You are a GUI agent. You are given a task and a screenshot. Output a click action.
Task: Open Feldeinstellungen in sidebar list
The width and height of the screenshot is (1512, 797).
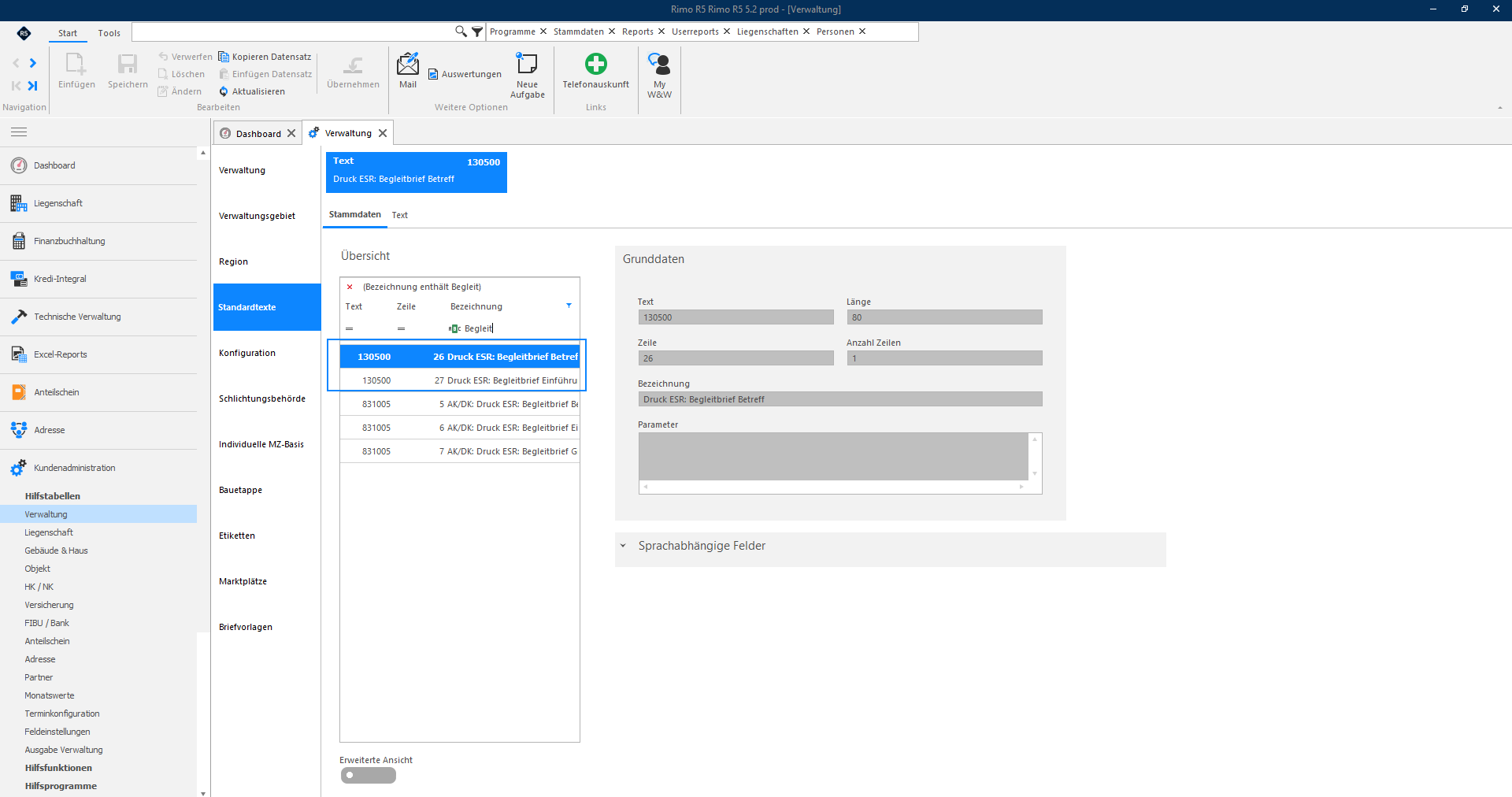coord(57,732)
